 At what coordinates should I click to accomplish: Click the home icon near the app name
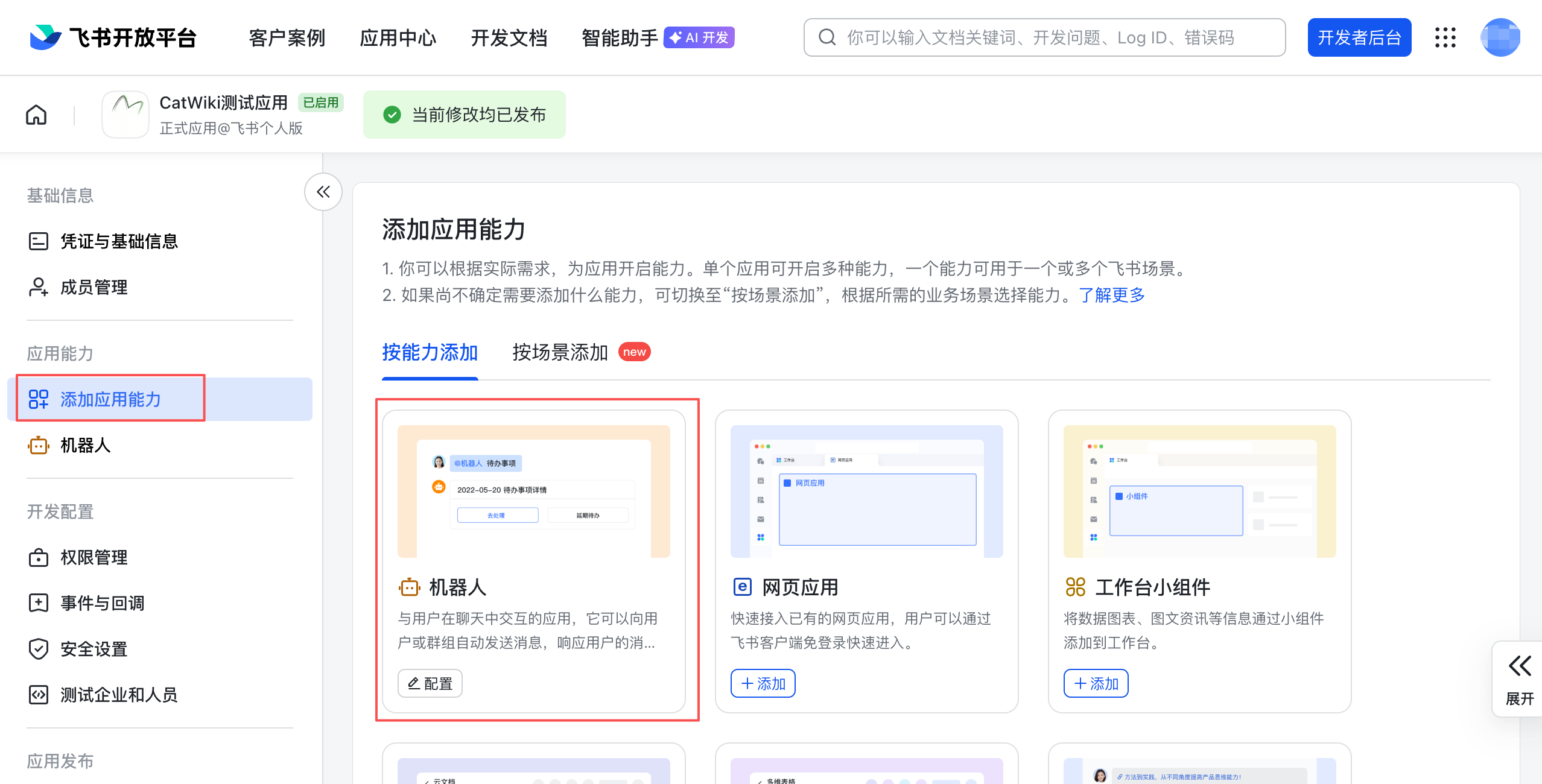[x=36, y=114]
